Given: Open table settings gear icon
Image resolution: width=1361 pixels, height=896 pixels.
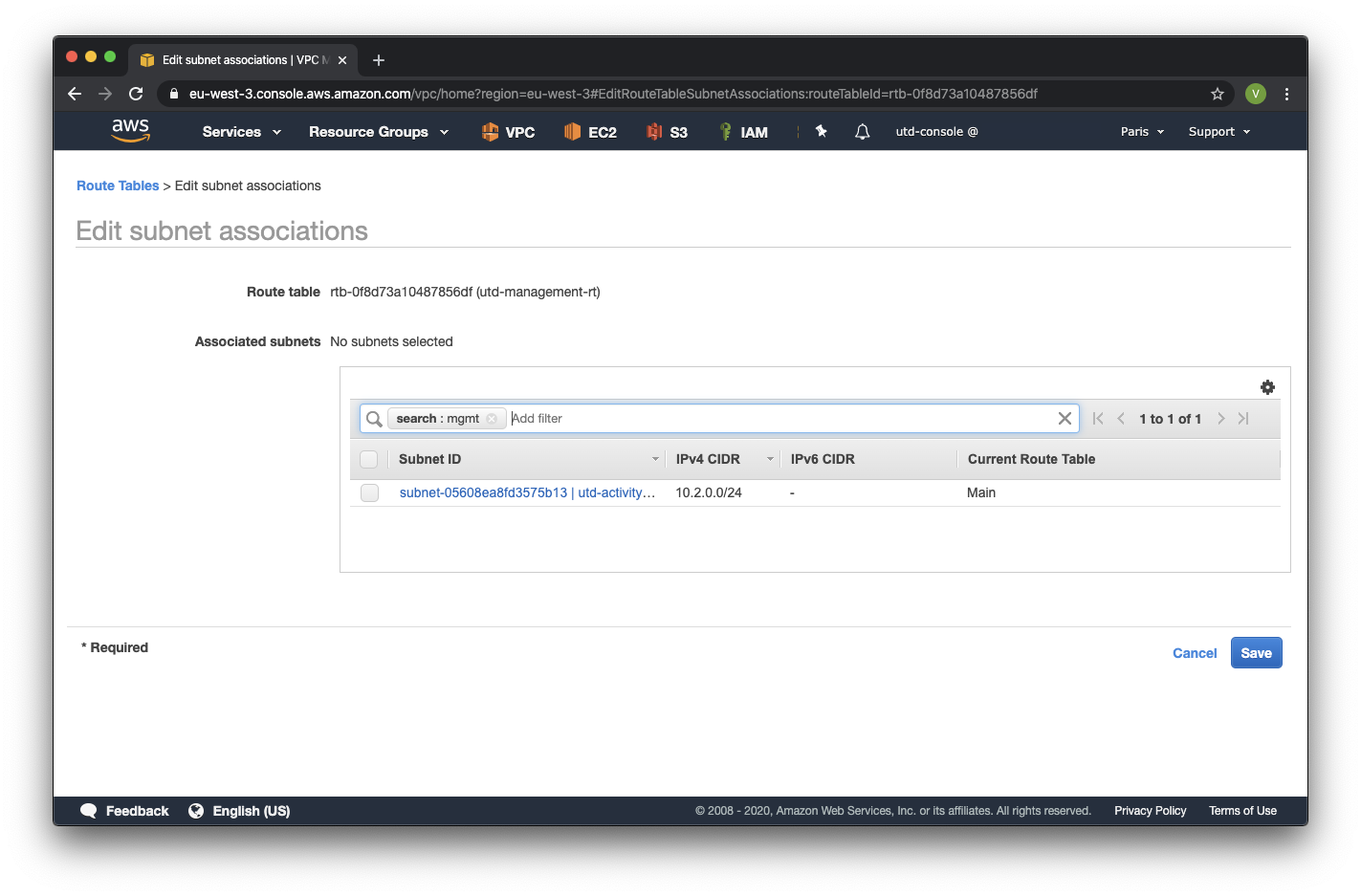Looking at the screenshot, I should point(1267,387).
